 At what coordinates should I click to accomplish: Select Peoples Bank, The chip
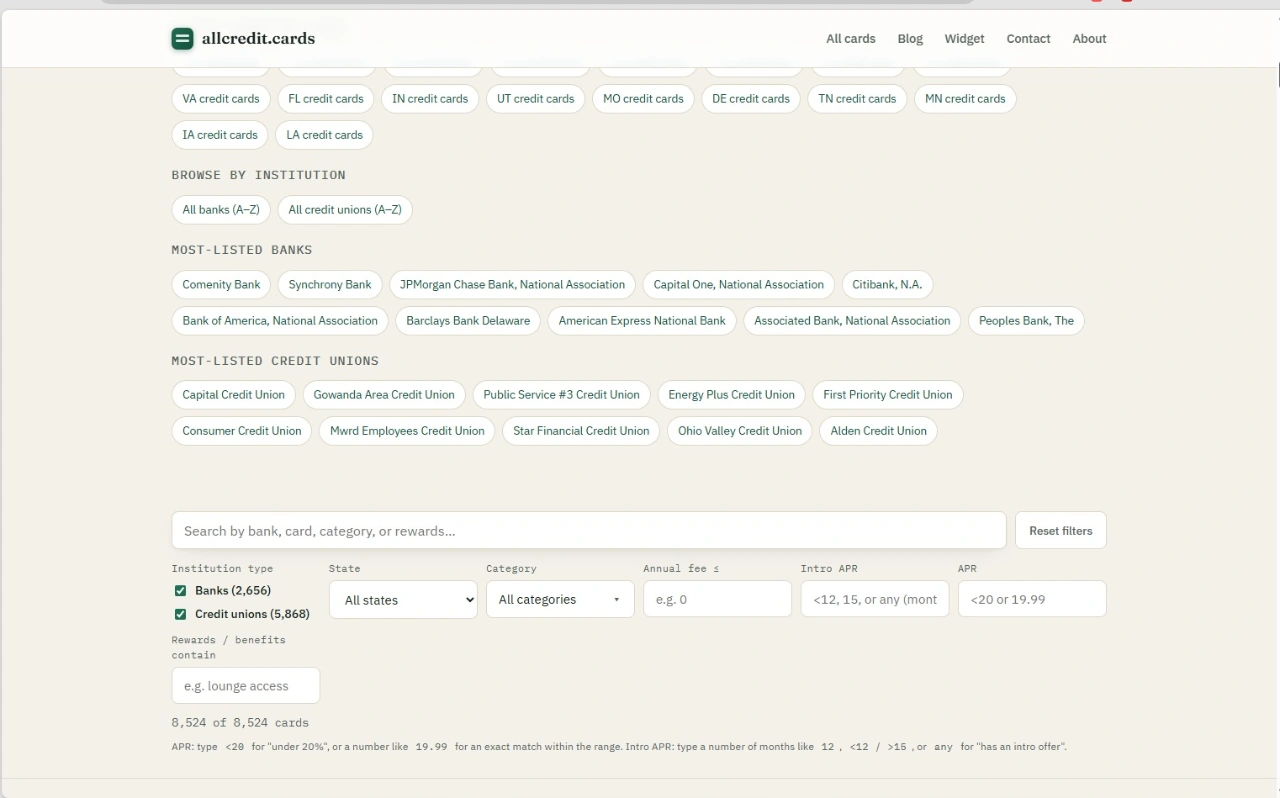(1026, 321)
